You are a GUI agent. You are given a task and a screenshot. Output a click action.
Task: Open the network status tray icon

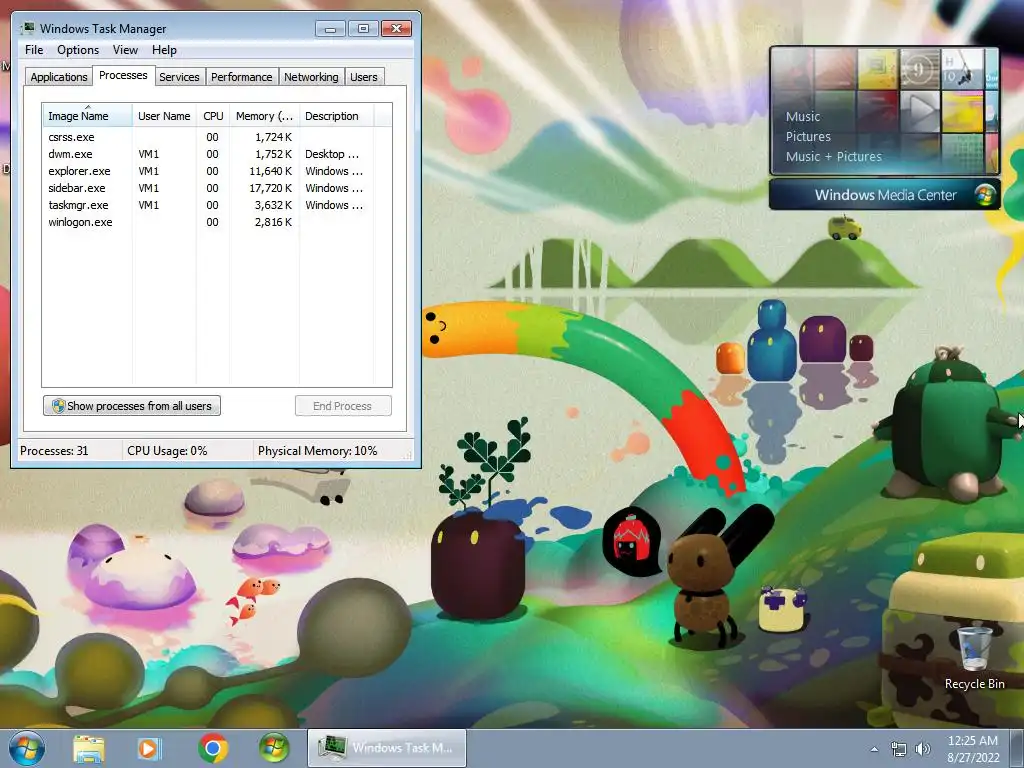(x=899, y=749)
